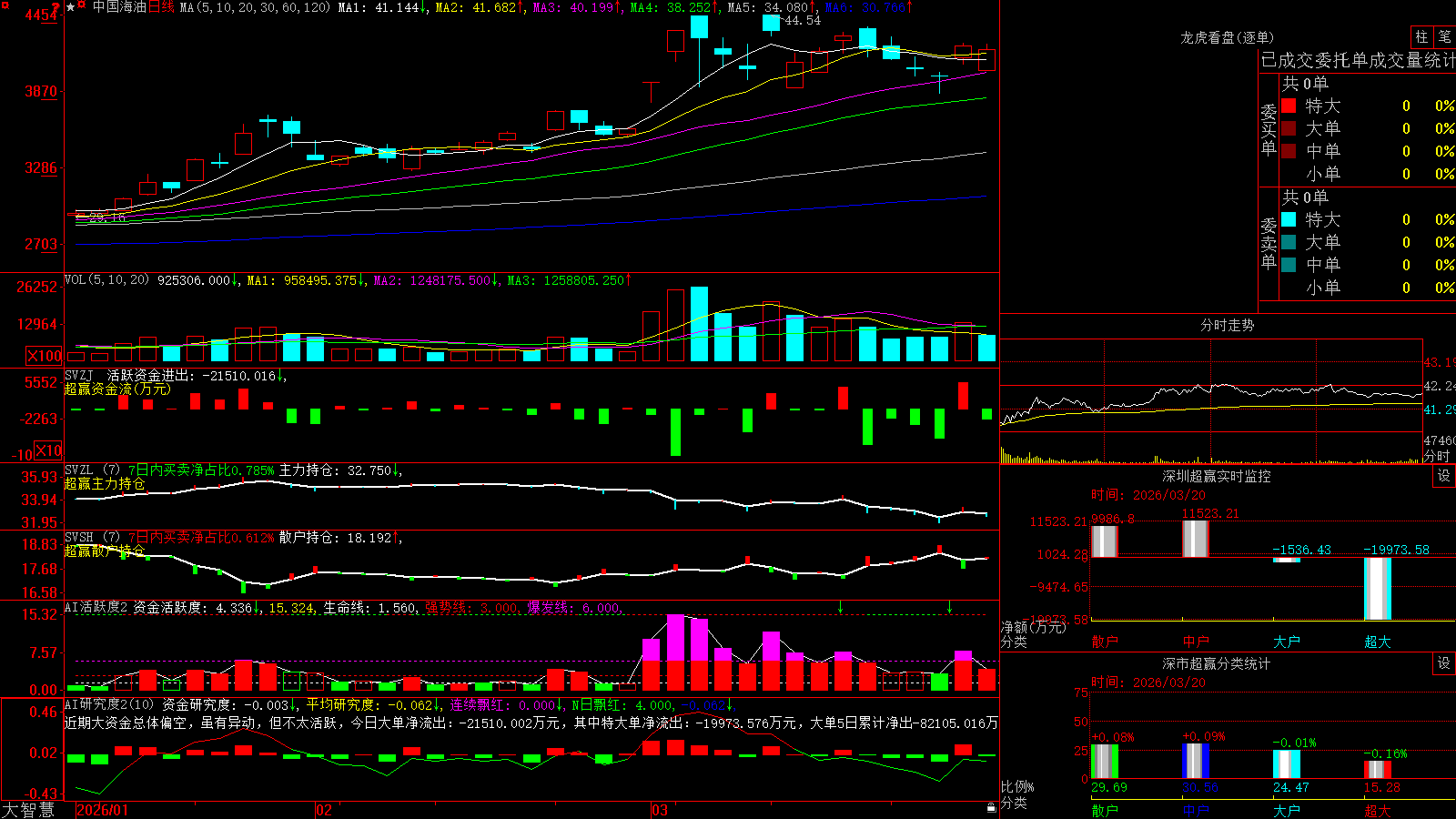The height and width of the screenshot is (819, 1456).
Task: Click the bright red 特大 buy-order swatch
Action: pos(1289,106)
